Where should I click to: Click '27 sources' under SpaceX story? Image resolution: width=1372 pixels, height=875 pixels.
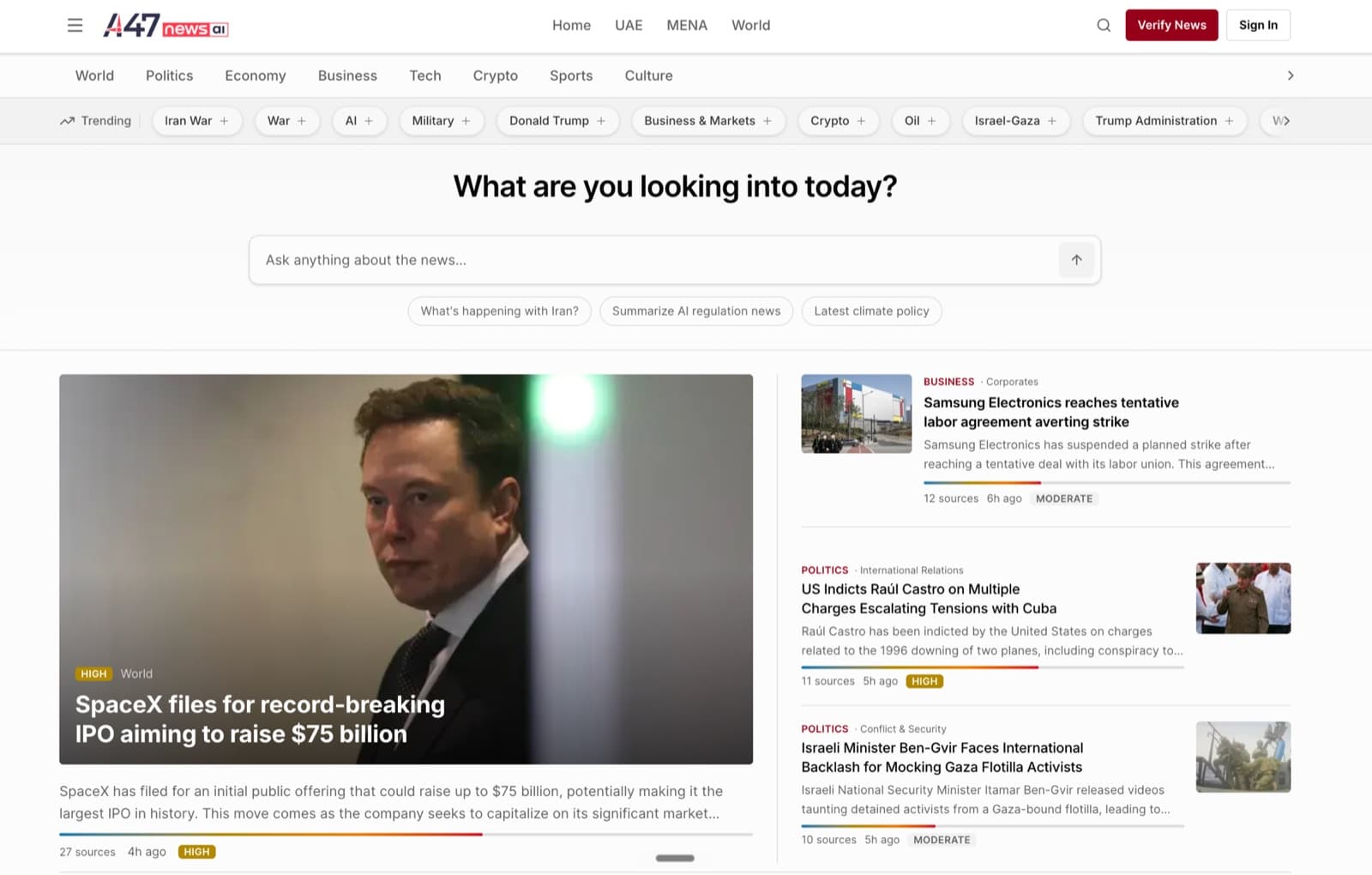point(87,852)
